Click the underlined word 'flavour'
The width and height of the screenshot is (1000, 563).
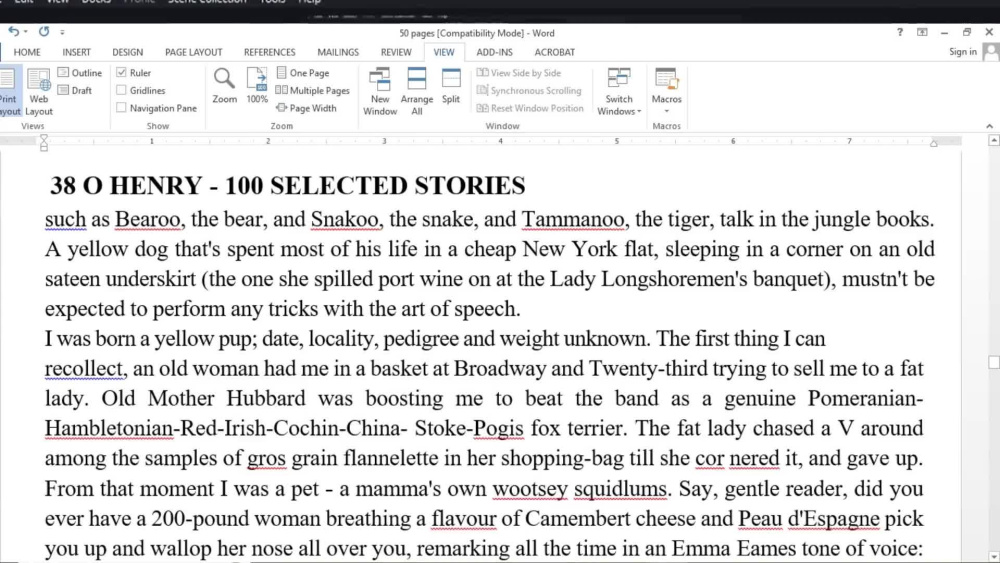tap(464, 518)
